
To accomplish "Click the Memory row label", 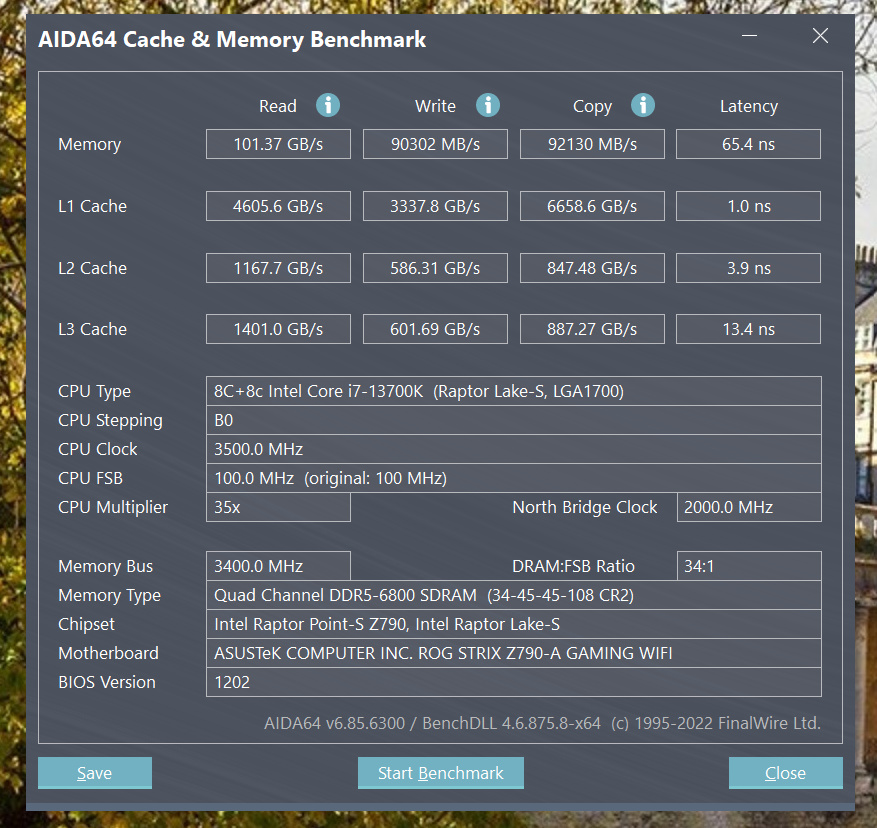I will 89,144.
